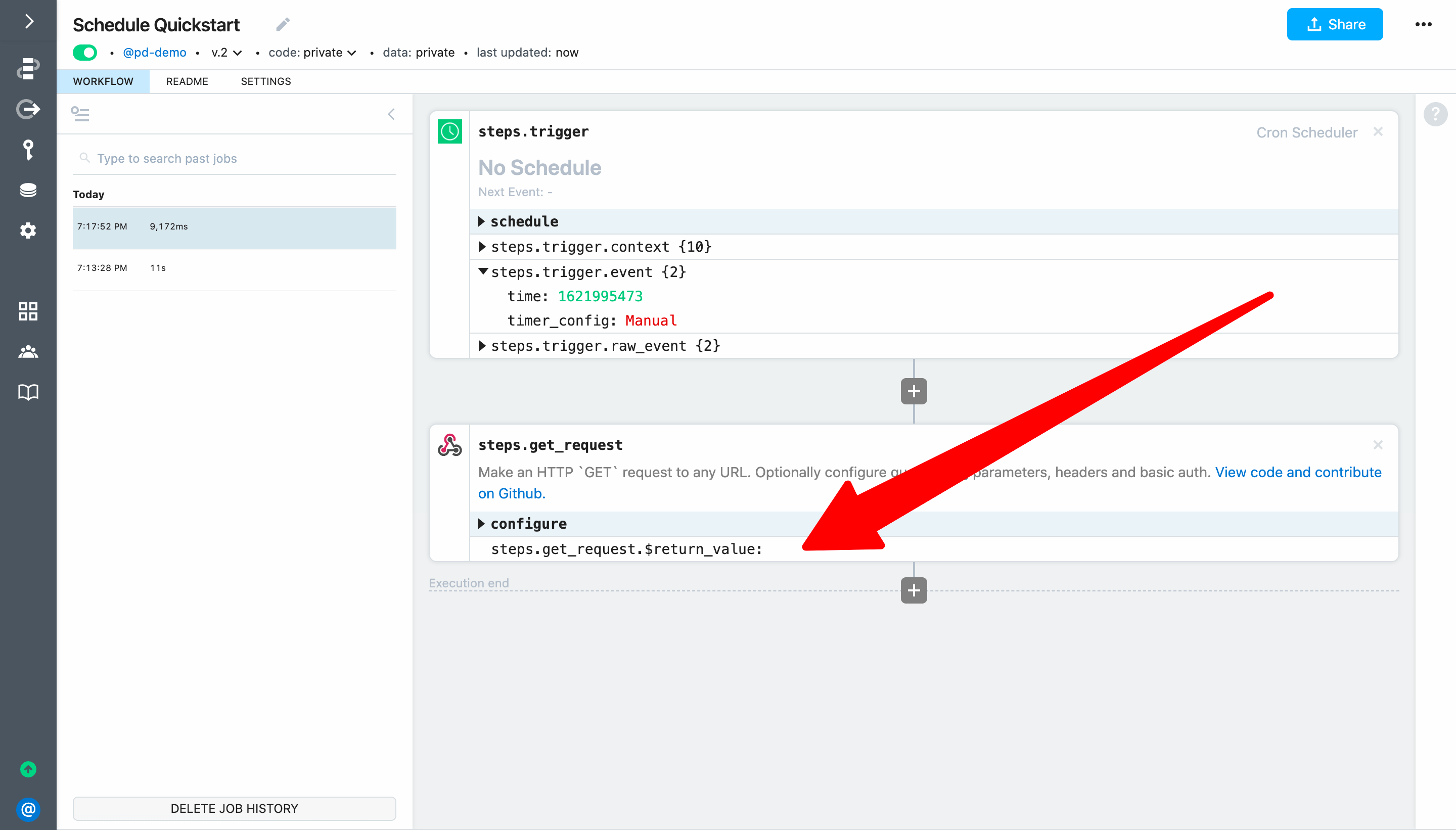Screen dimensions: 1456x830
Task: Open the Event Sources sidebar icon
Action: coord(28,109)
